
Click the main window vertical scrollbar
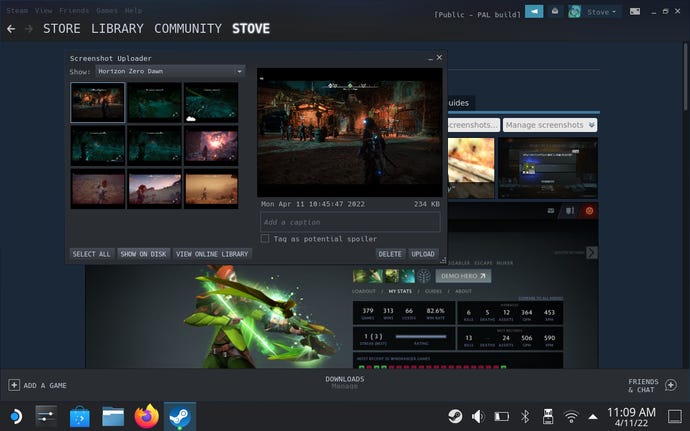pyautogui.click(x=685, y=77)
